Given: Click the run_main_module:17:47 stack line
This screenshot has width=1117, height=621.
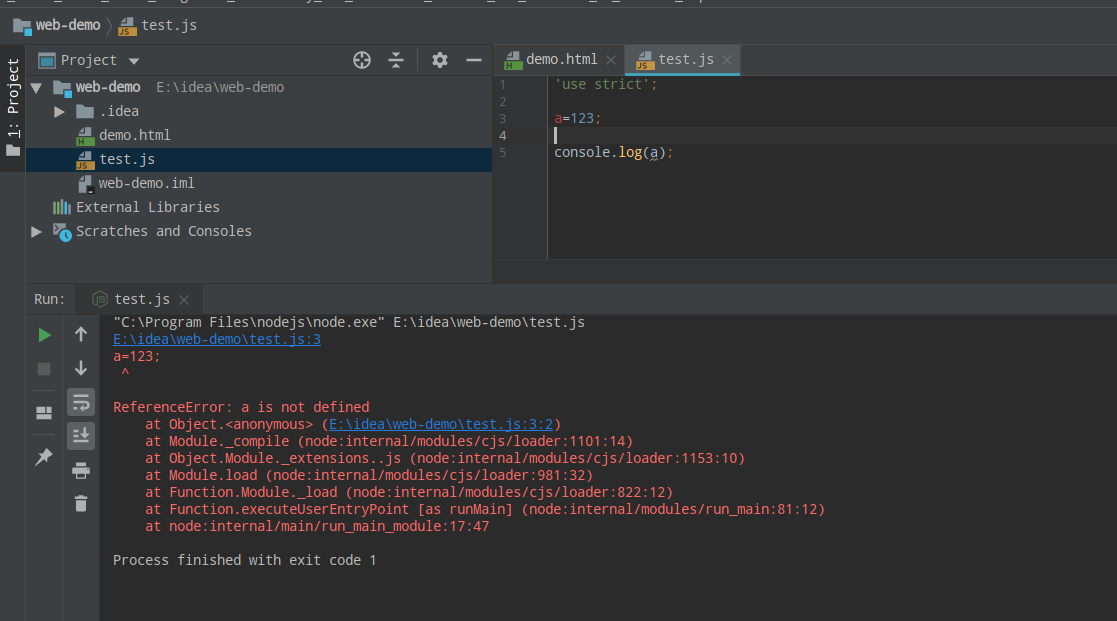Looking at the screenshot, I should [317, 526].
